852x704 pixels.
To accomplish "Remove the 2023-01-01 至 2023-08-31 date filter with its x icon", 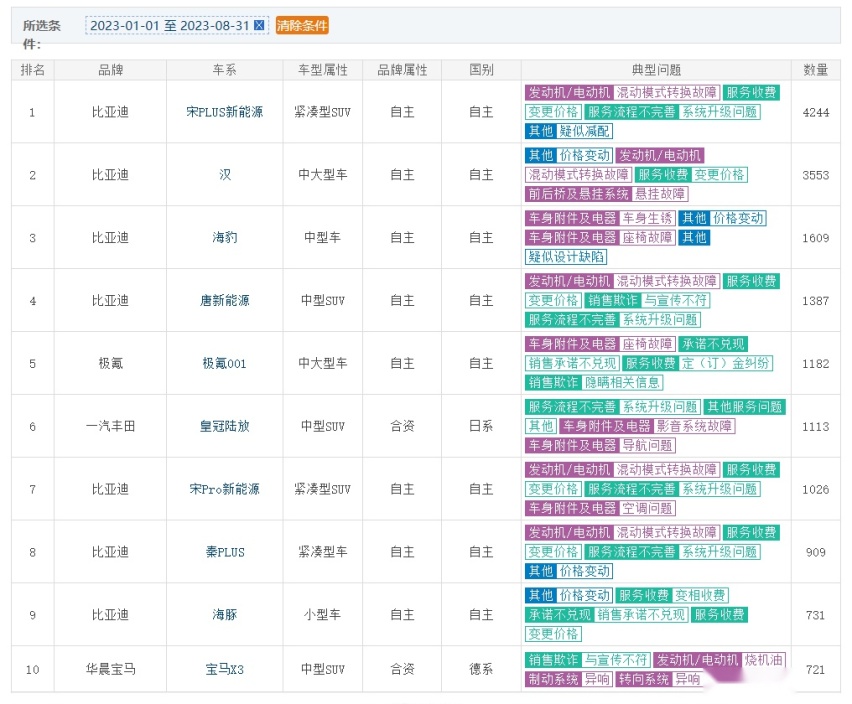I will [259, 25].
